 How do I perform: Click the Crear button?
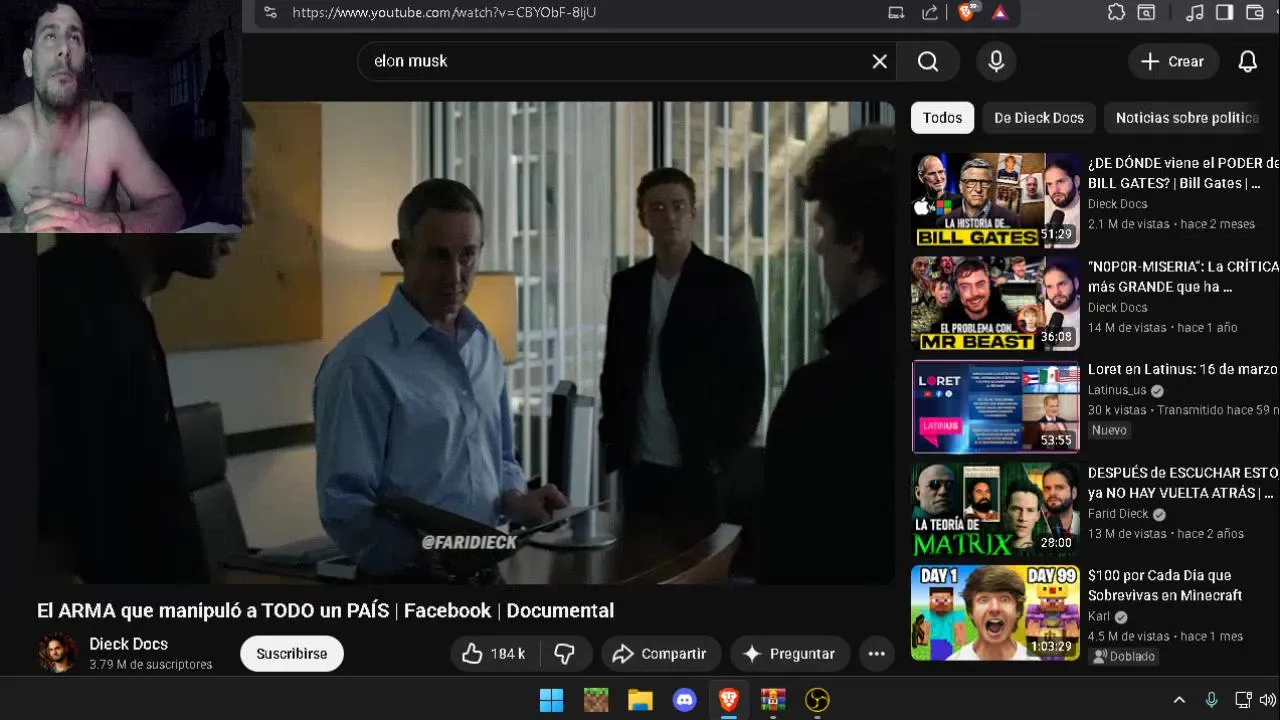1174,61
